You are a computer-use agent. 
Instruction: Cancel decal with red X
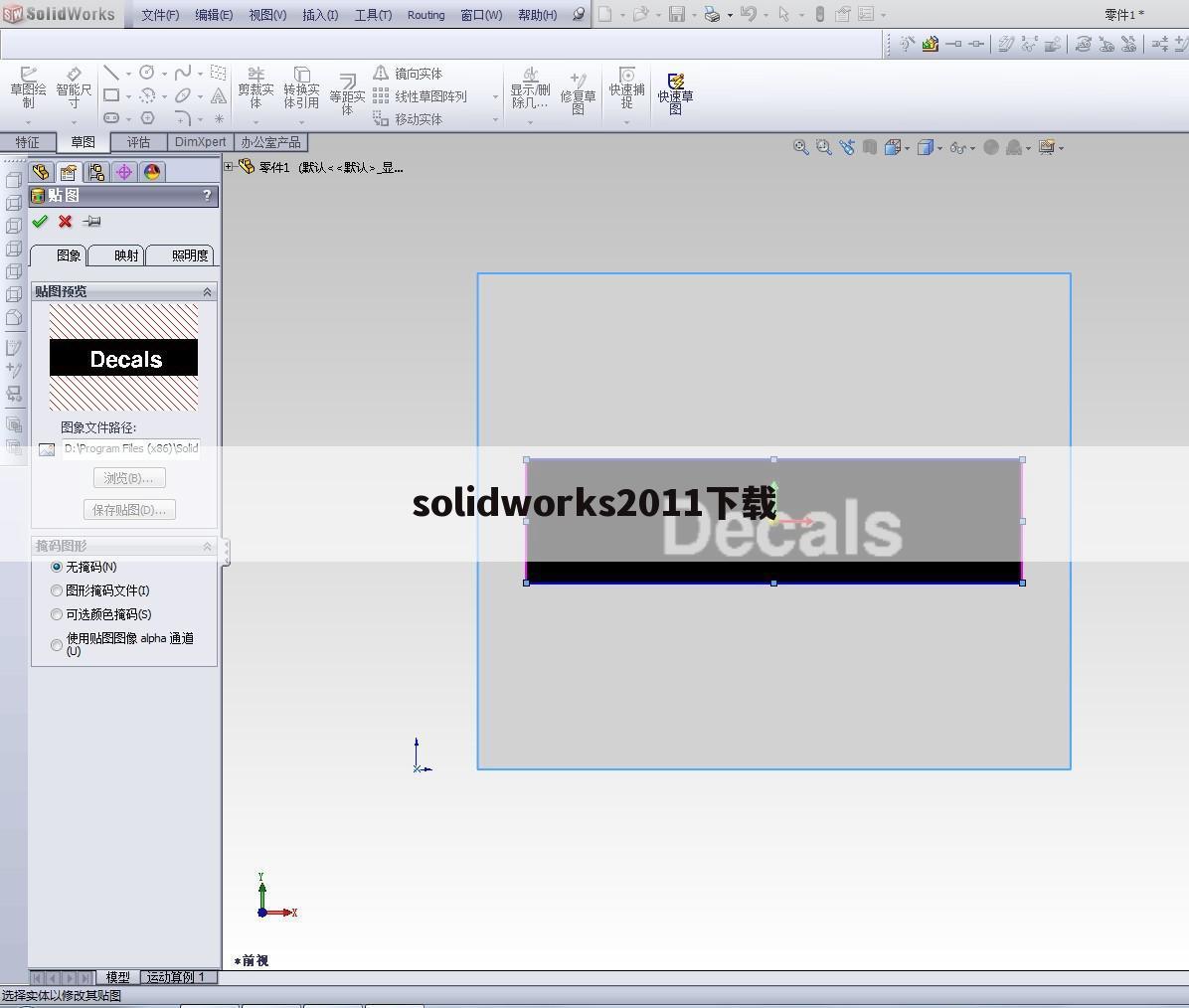click(66, 222)
